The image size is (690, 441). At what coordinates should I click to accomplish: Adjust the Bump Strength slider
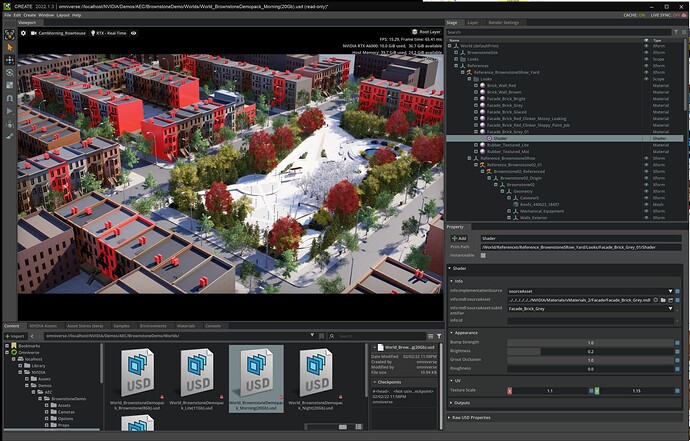(x=591, y=342)
